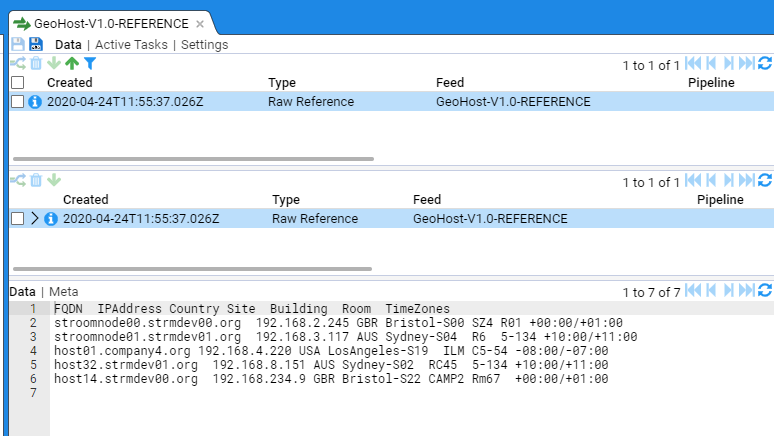Expand the lower list row chevron
The image size is (774, 436).
(34, 219)
